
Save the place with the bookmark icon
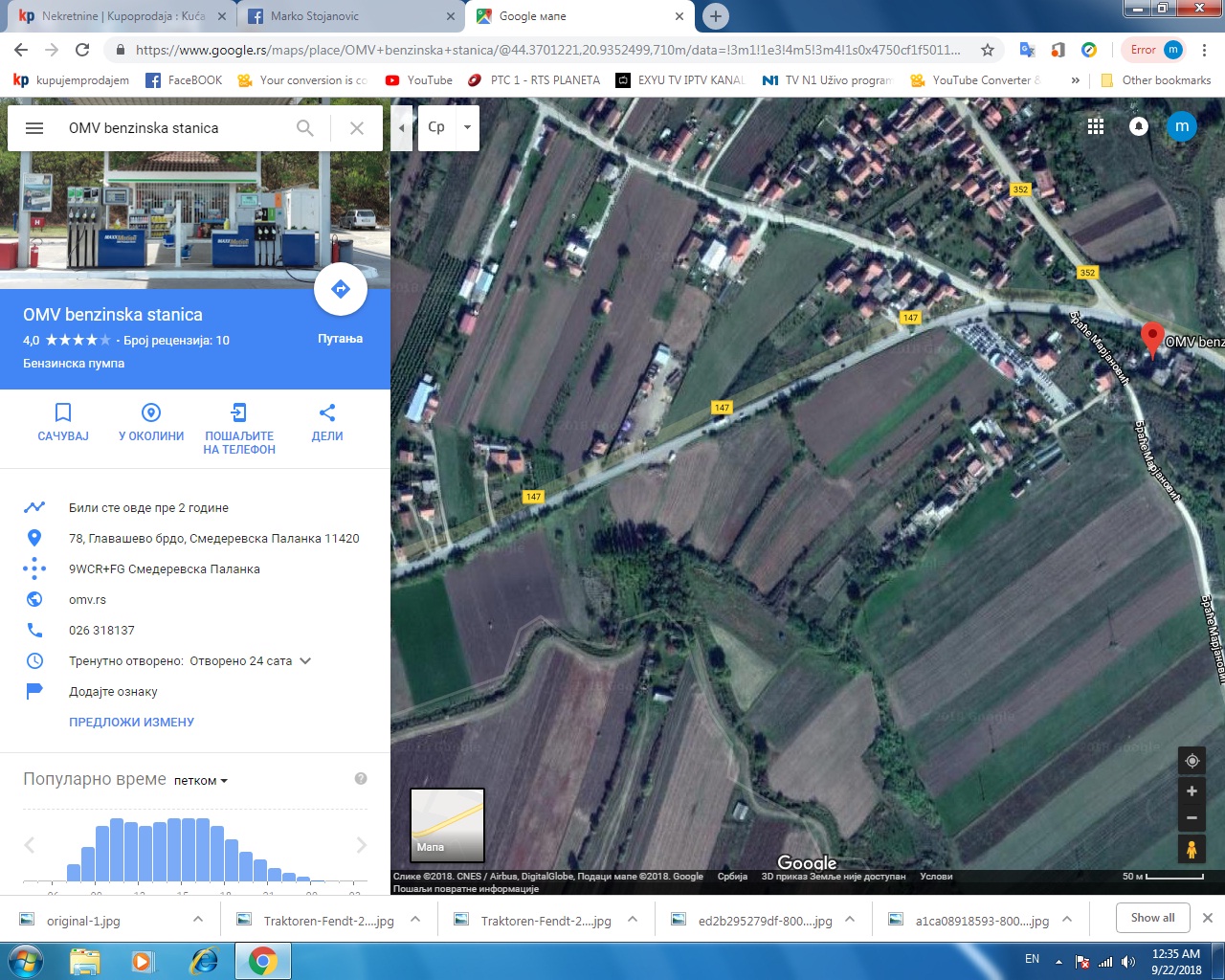pyautogui.click(x=63, y=413)
